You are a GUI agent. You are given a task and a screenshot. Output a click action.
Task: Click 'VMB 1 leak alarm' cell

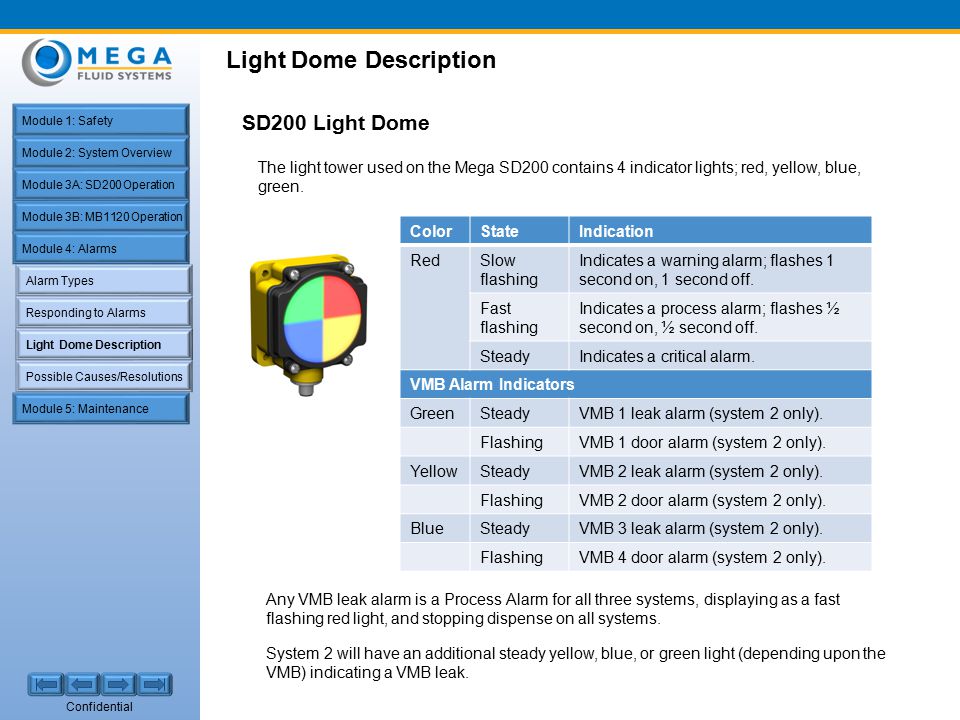click(720, 413)
